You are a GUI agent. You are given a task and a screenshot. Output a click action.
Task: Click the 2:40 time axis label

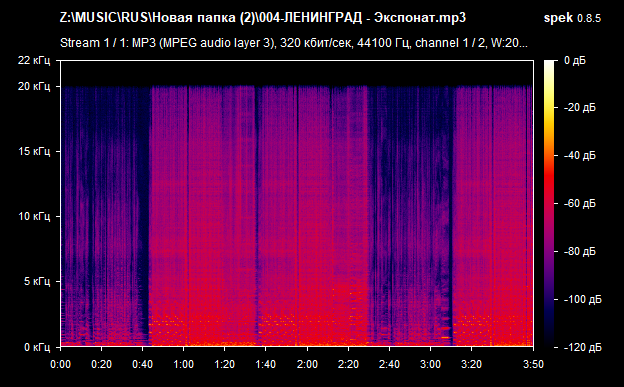pos(389,364)
